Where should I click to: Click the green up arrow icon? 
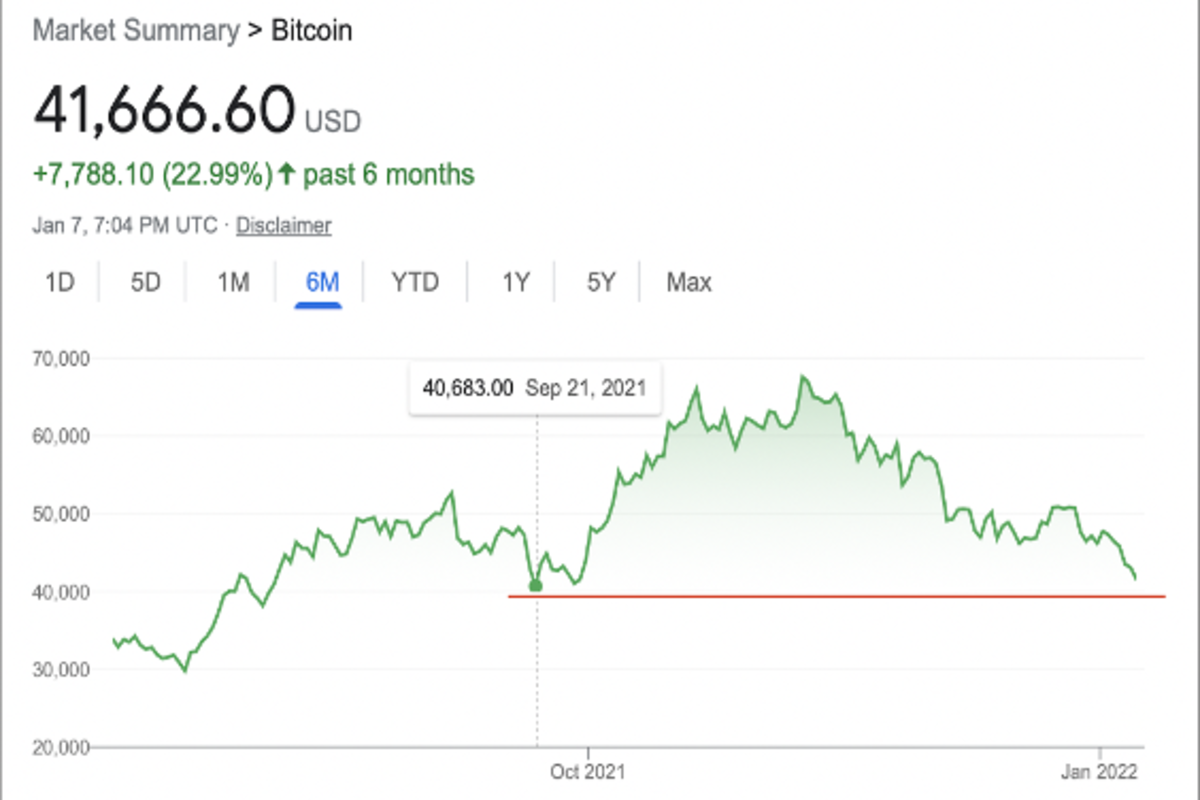click(x=287, y=175)
